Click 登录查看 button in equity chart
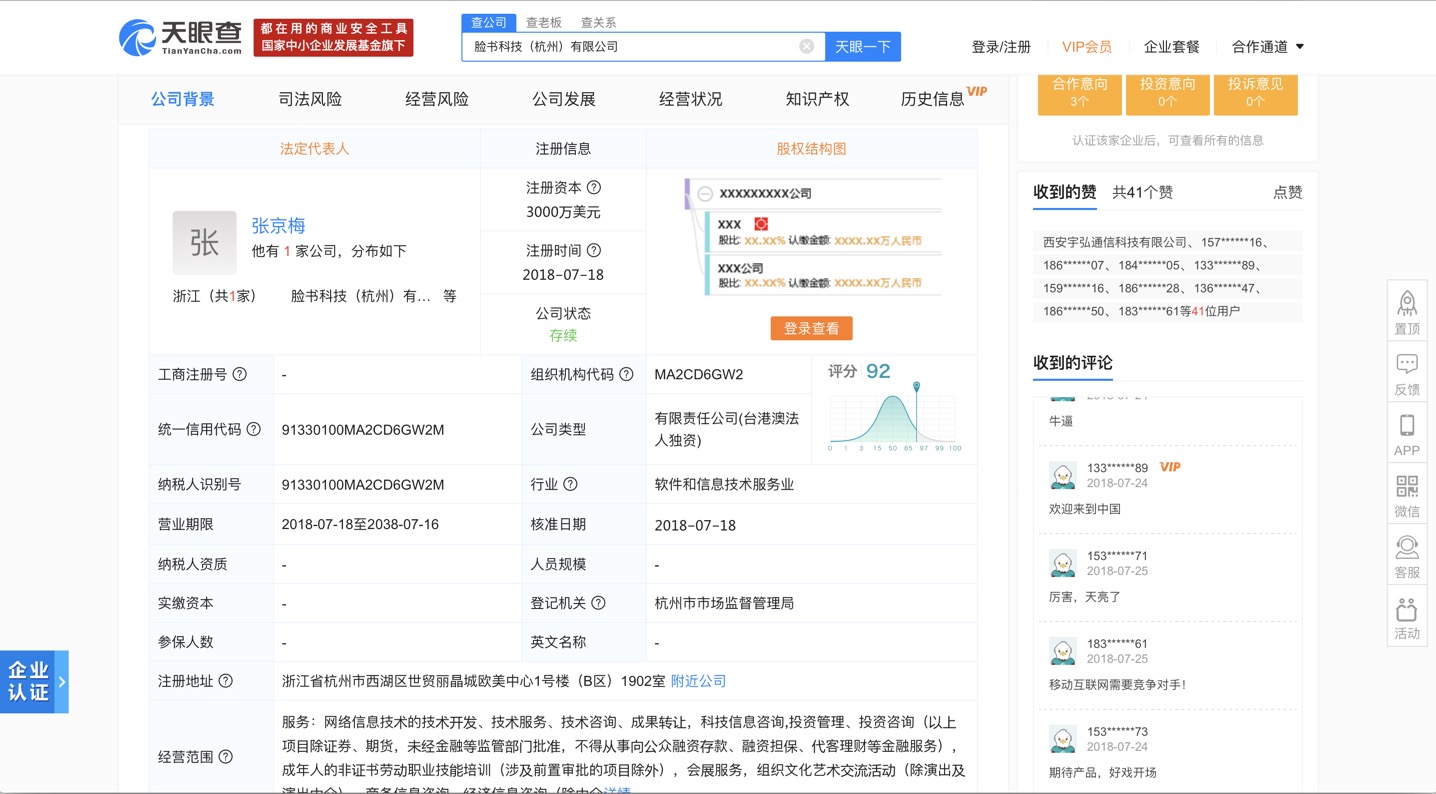Screen dimensions: 1436x794 pos(811,328)
